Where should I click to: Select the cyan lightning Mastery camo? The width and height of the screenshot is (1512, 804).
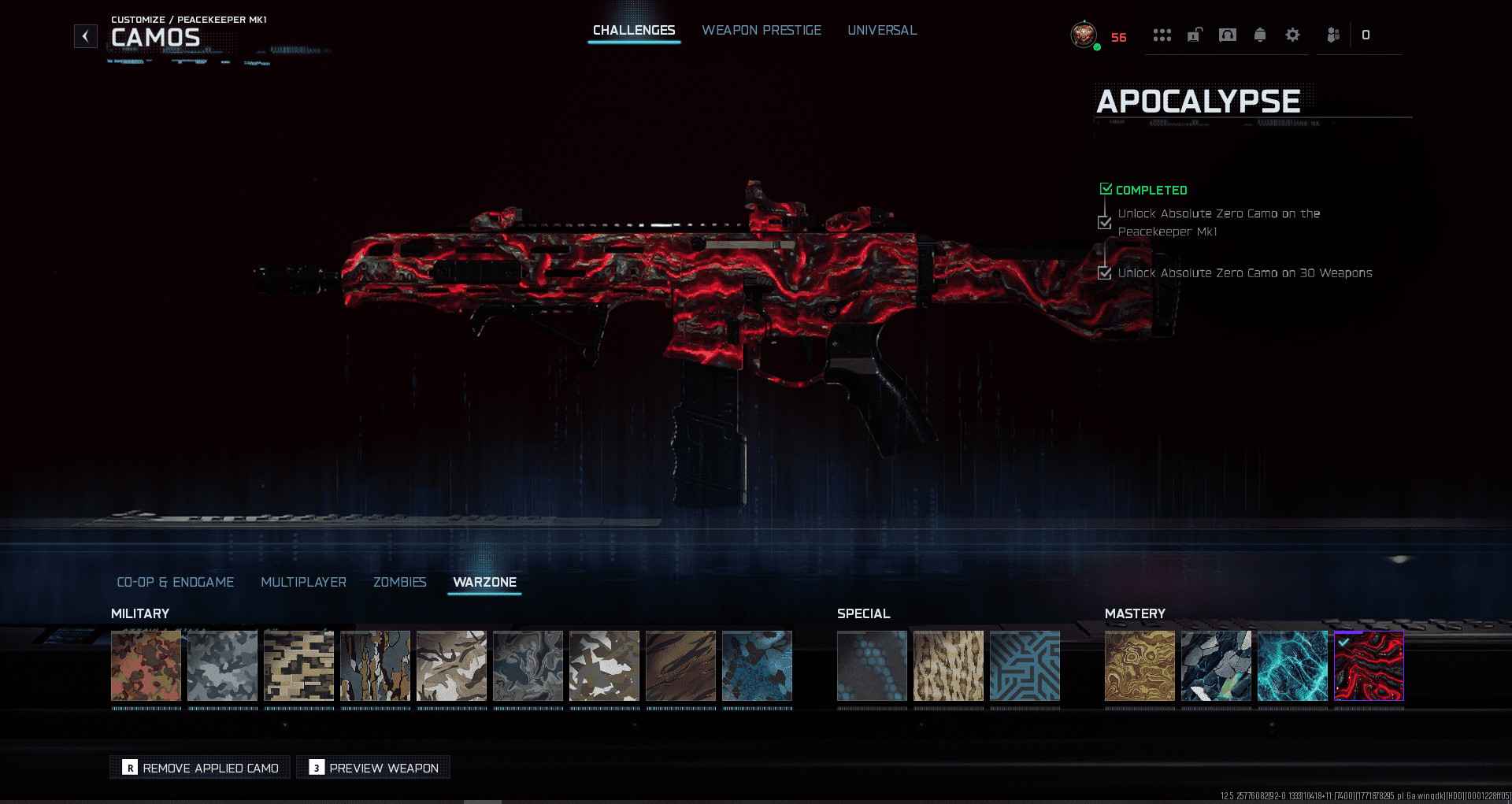(1292, 666)
